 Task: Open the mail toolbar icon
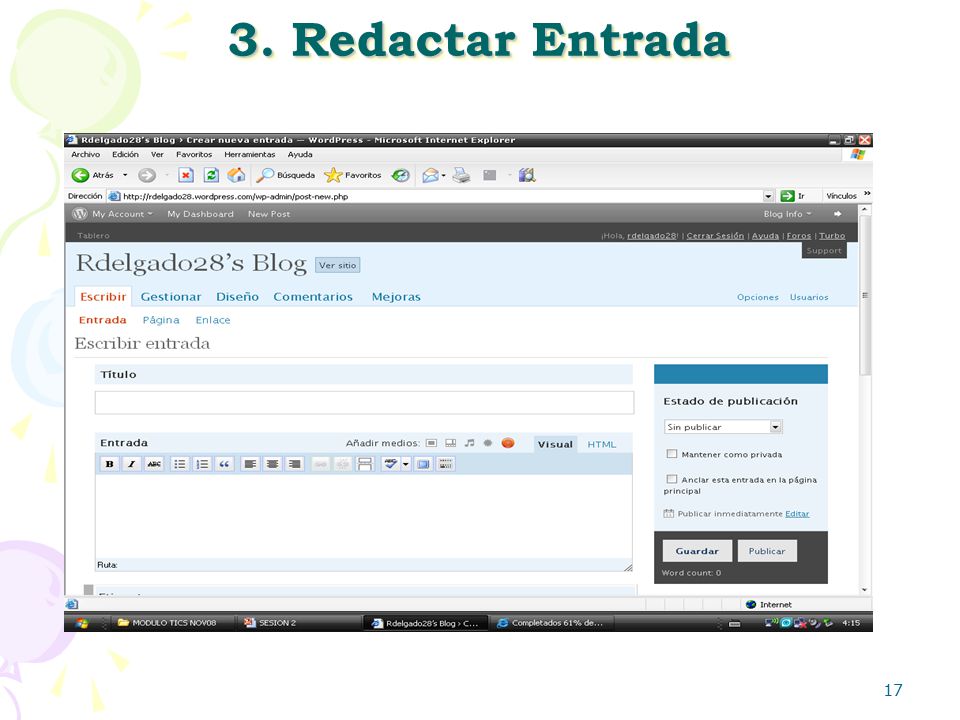click(x=431, y=176)
